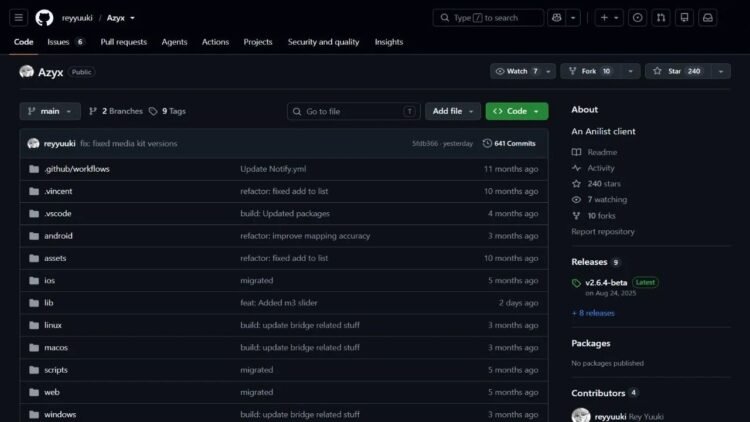The image size is (750, 422).
Task: Fork the Azyx repository
Action: click(x=591, y=71)
